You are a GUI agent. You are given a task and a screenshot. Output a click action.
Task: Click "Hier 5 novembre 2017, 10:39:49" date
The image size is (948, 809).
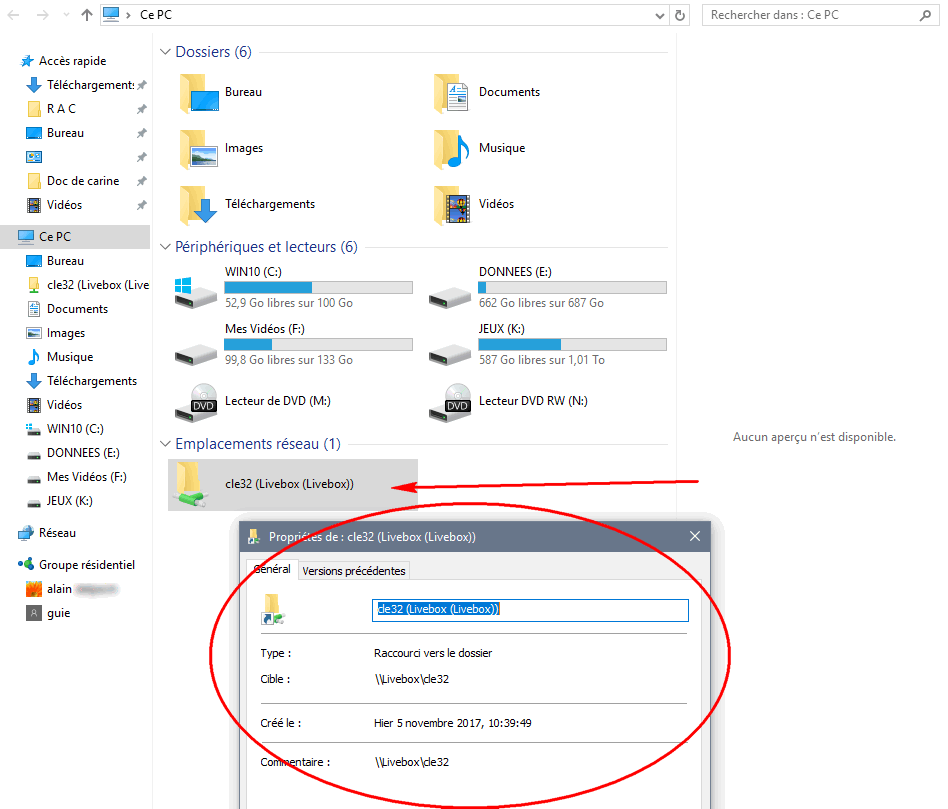click(453, 723)
